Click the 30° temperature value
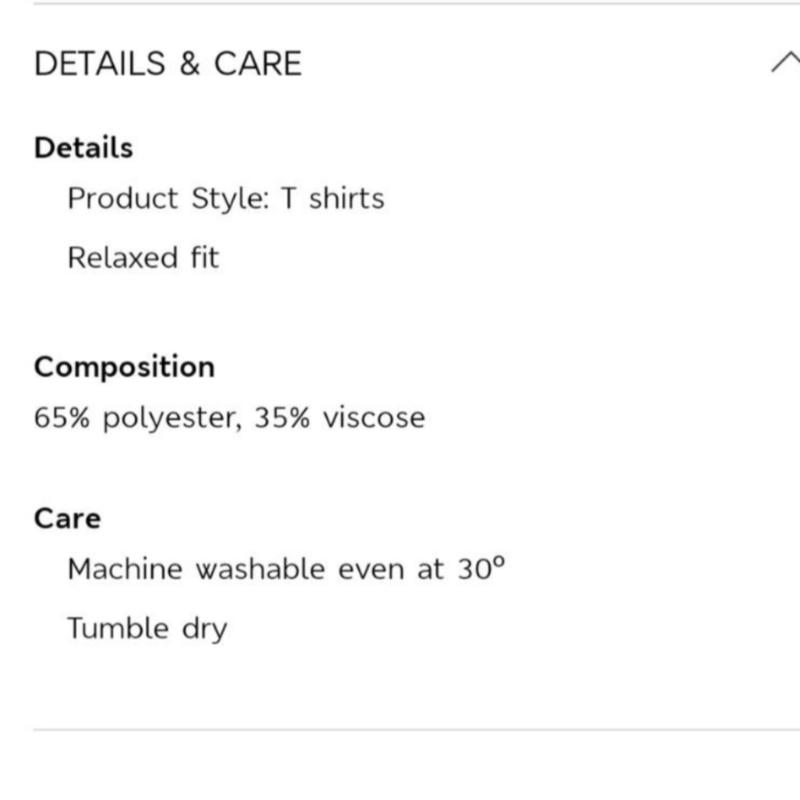800x800 pixels. (x=481, y=568)
